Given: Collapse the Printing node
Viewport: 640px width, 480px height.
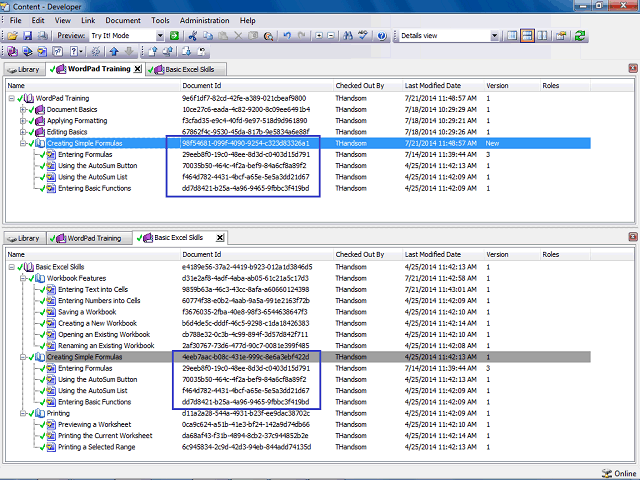Looking at the screenshot, I should coord(23,413).
